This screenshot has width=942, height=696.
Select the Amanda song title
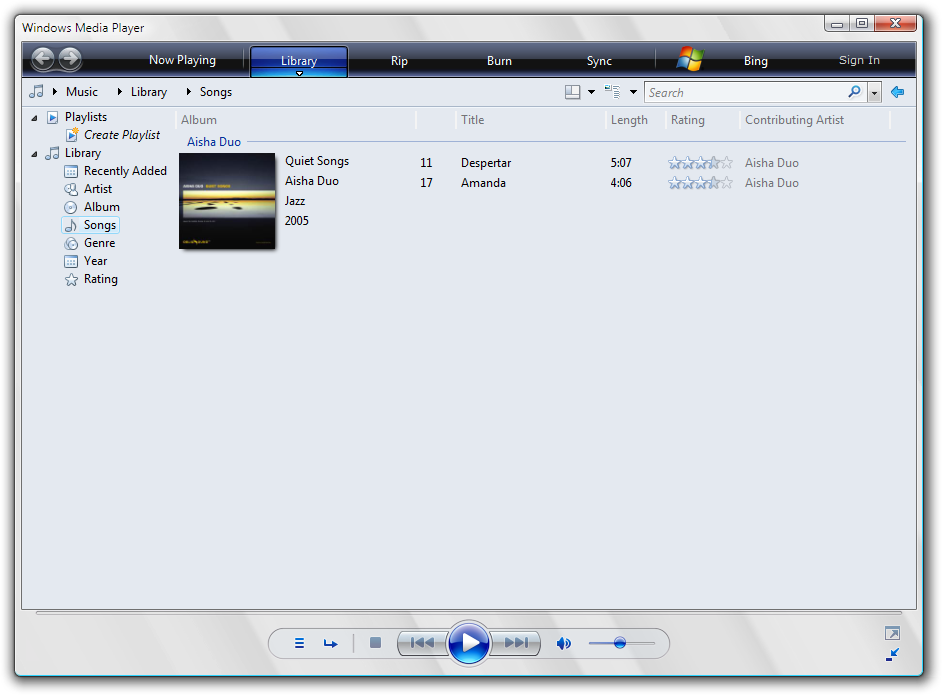483,183
